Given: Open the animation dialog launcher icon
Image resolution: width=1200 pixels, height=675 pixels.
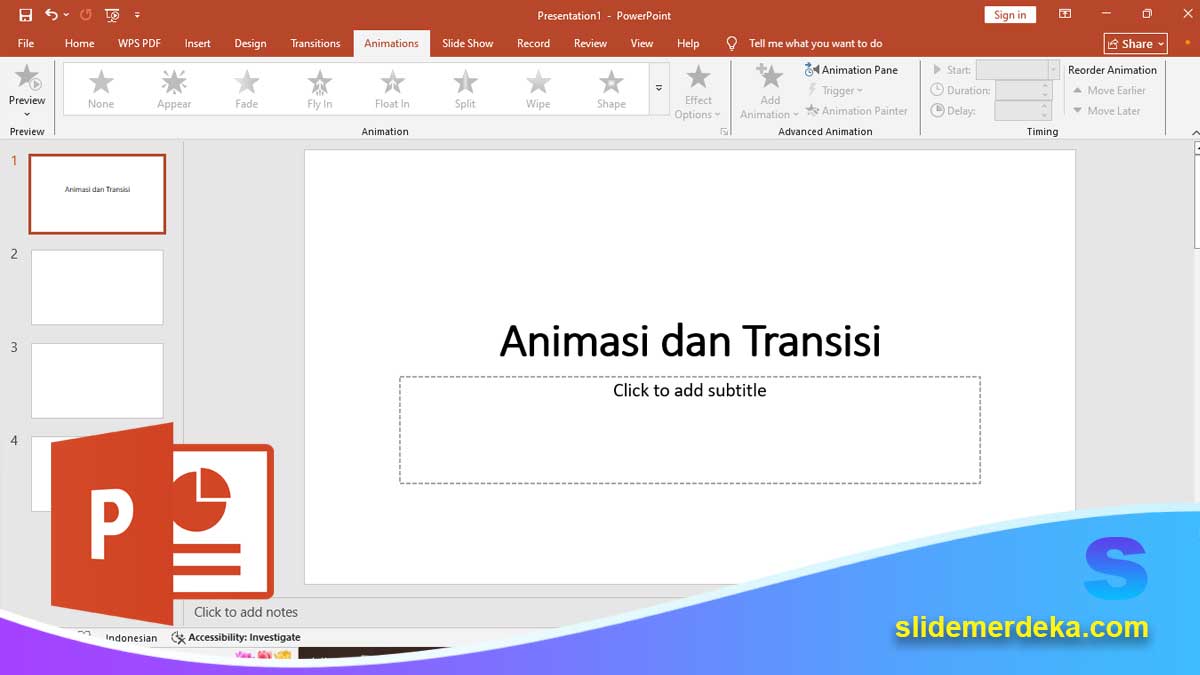Looking at the screenshot, I should [x=724, y=131].
